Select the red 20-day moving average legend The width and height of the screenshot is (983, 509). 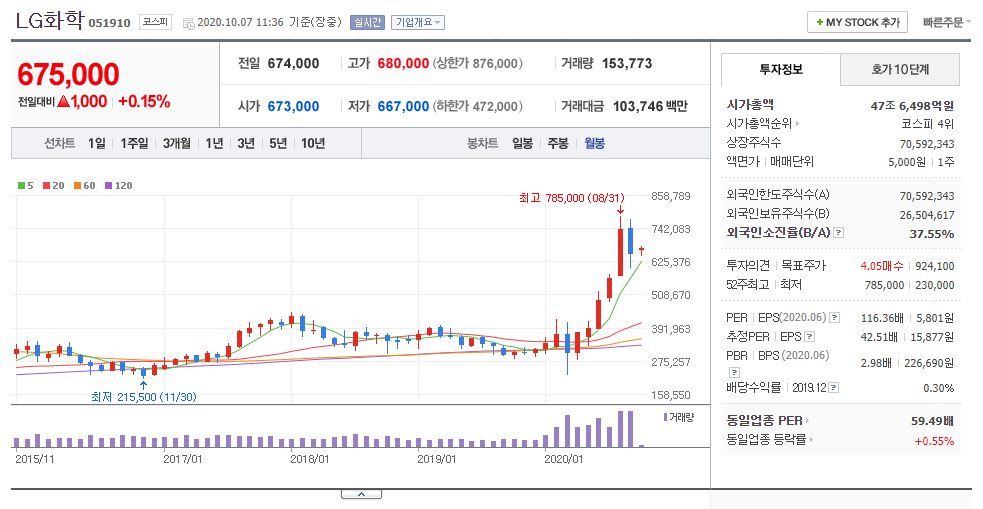click(54, 186)
